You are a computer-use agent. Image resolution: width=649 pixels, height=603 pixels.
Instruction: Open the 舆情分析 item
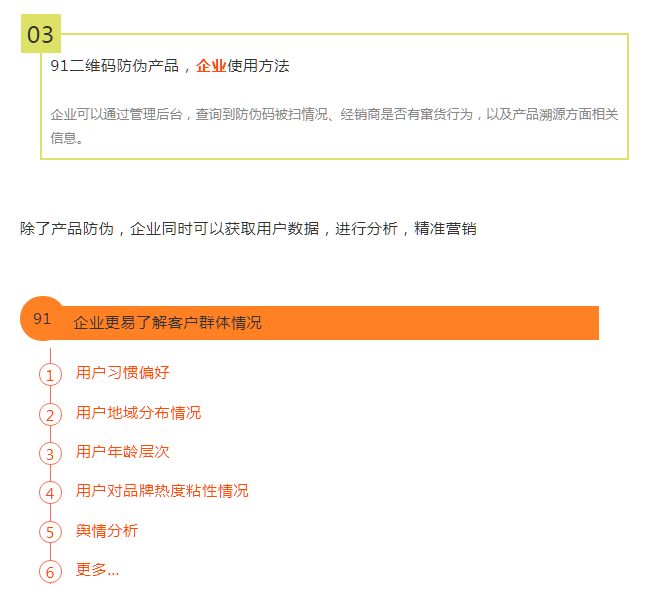(107, 530)
